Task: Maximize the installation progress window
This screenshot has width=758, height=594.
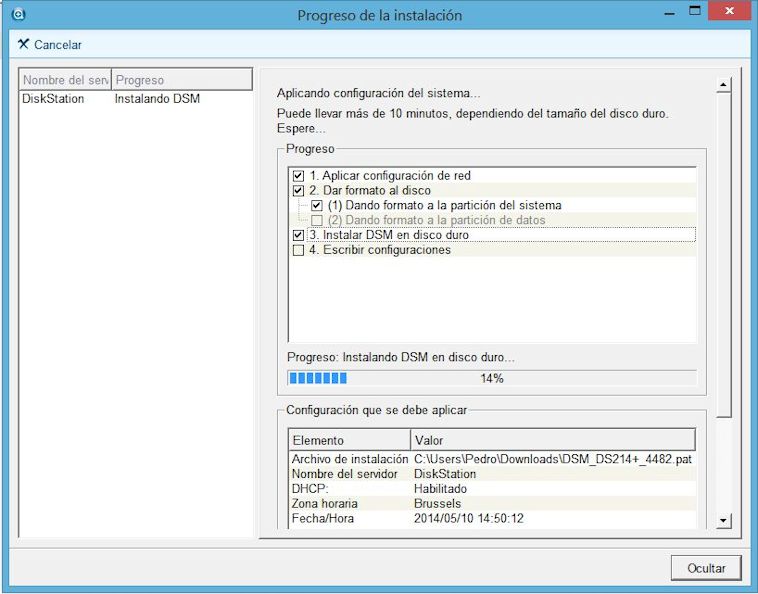Action: point(695,12)
